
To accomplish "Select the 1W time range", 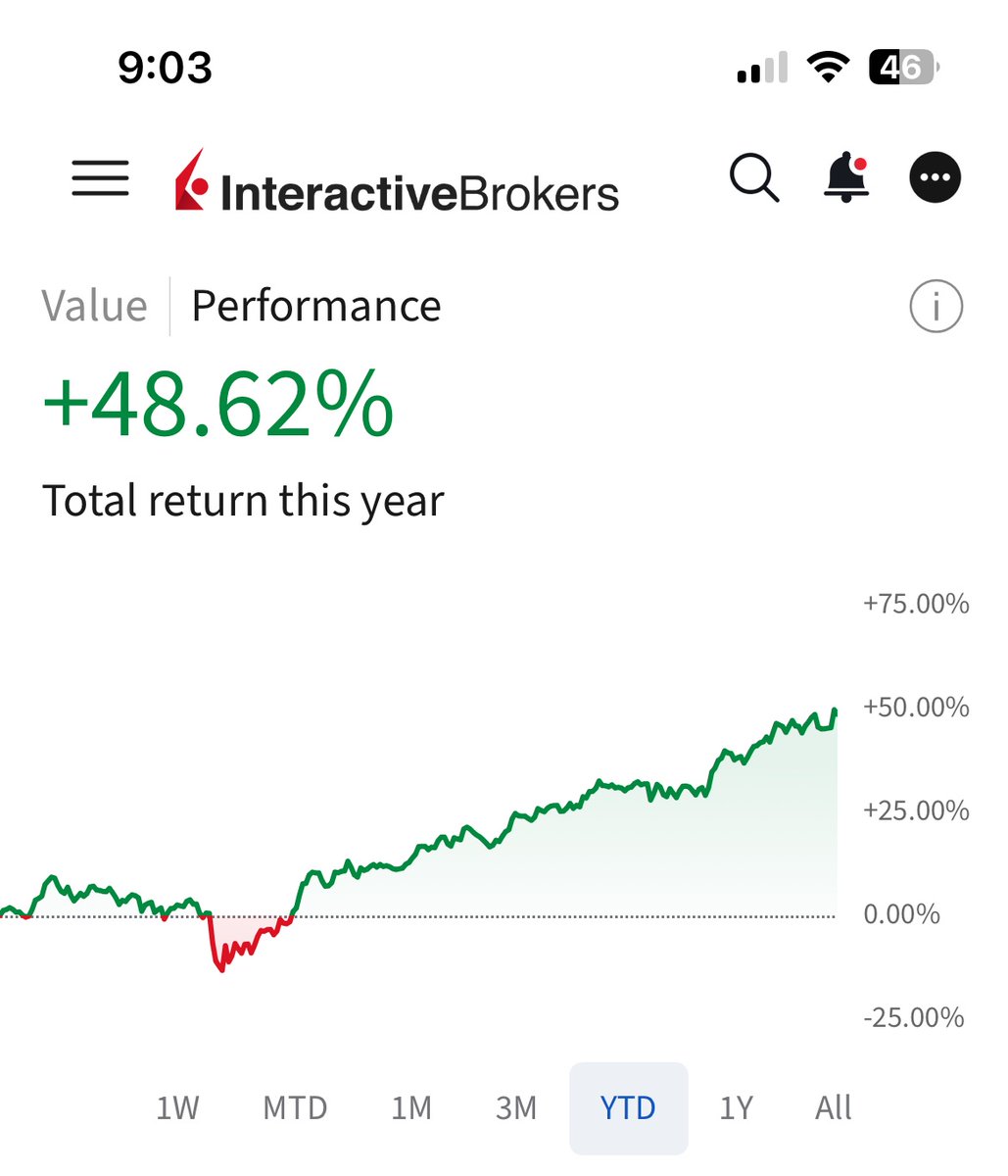I will click(177, 1108).
